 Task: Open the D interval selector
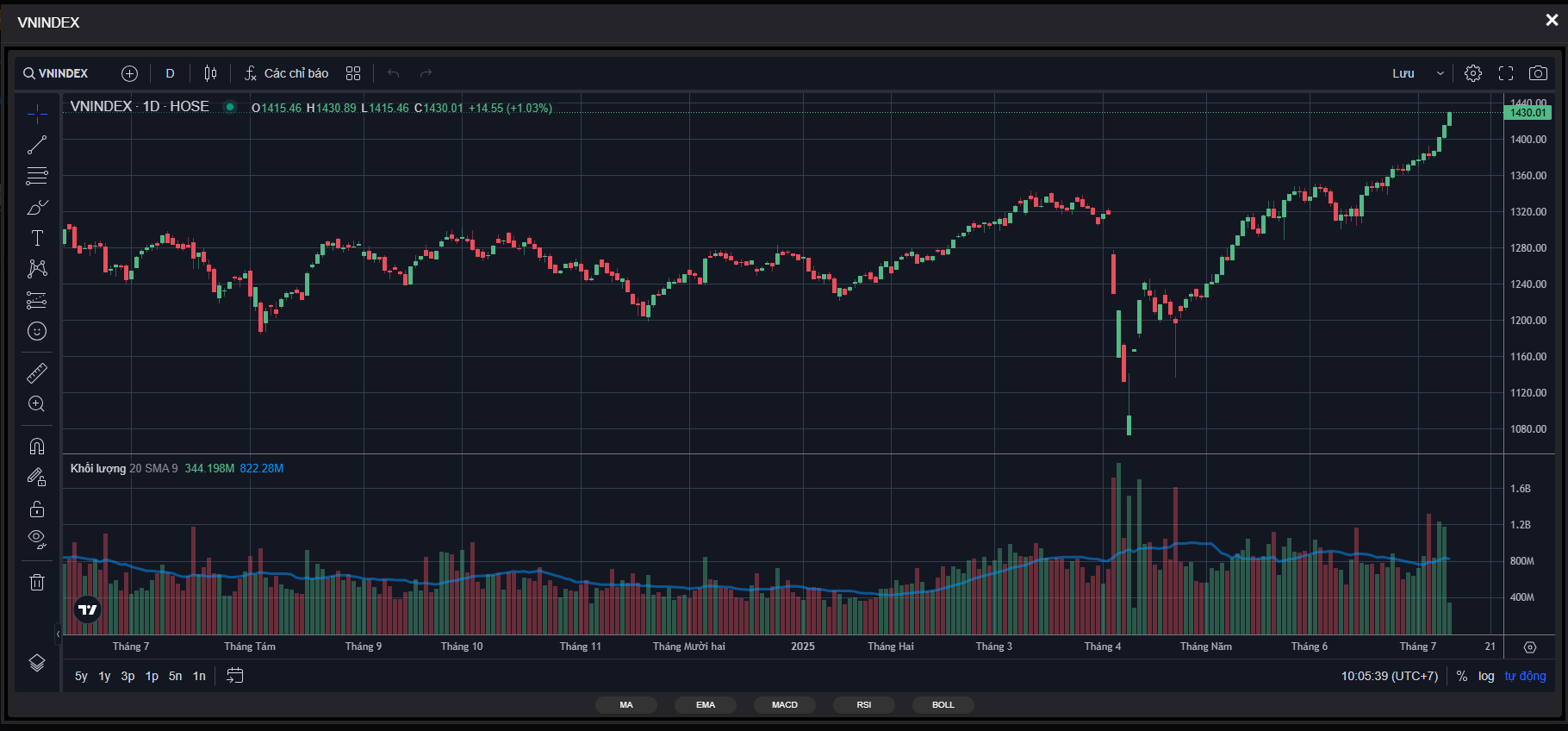click(x=171, y=73)
